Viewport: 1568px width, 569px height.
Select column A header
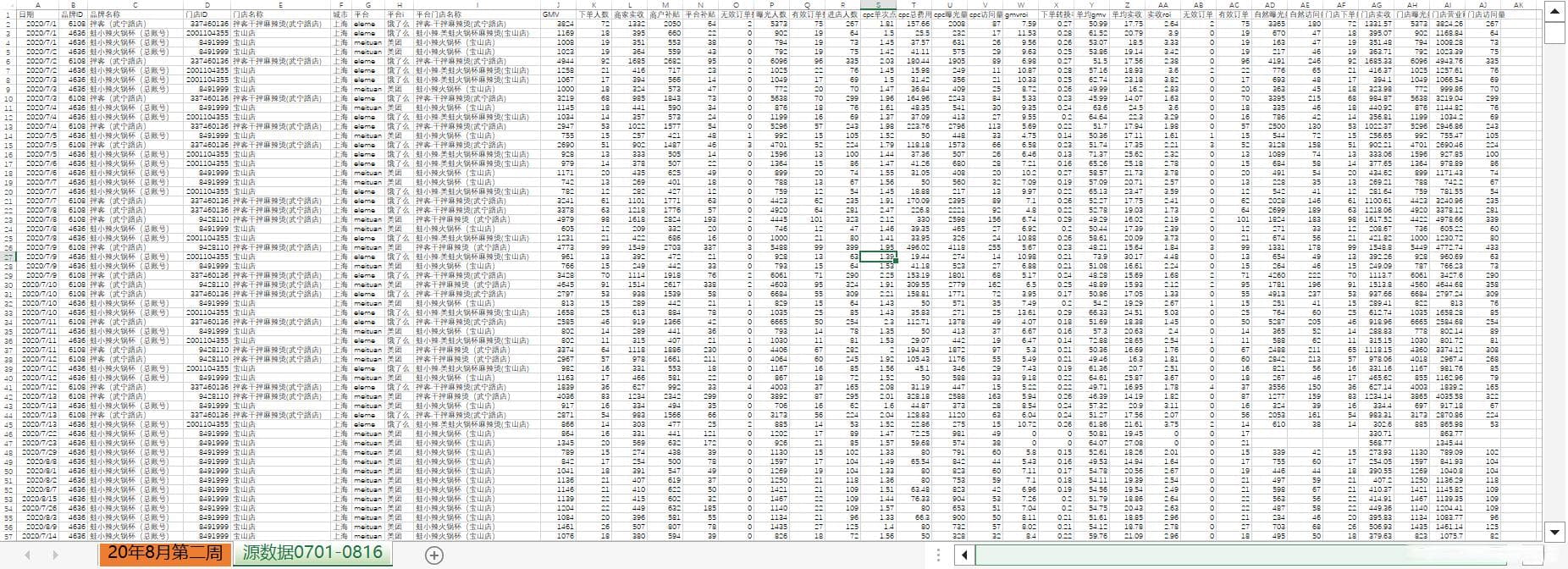click(38, 5)
